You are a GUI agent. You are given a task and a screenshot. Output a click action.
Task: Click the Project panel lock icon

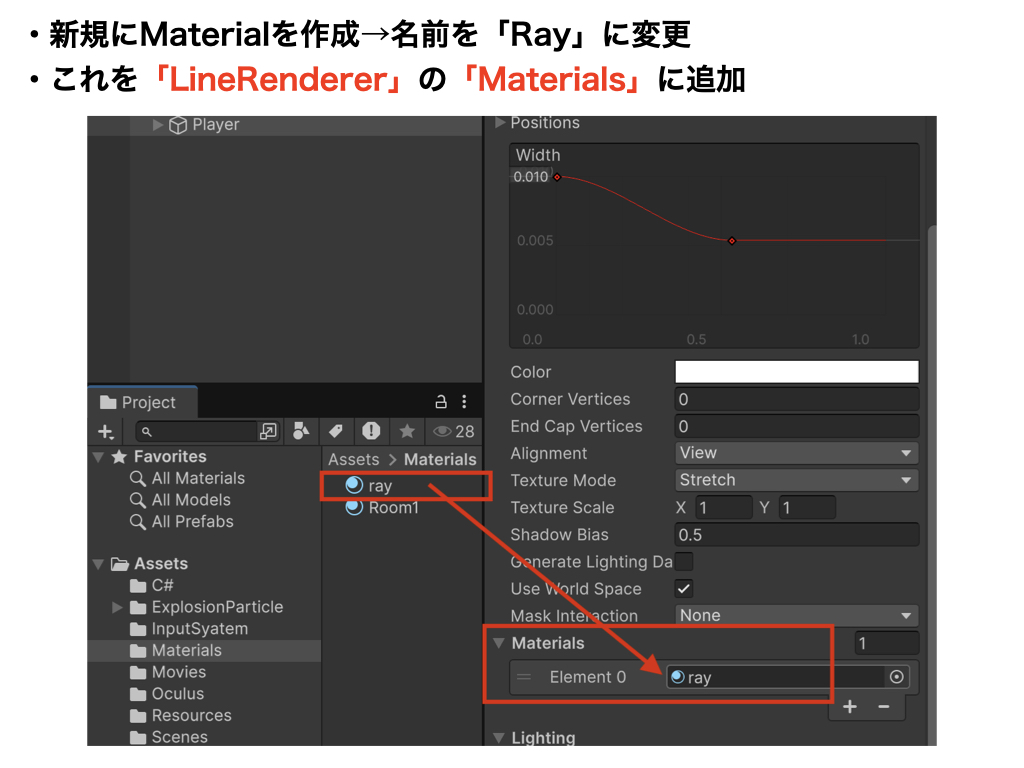tap(440, 402)
